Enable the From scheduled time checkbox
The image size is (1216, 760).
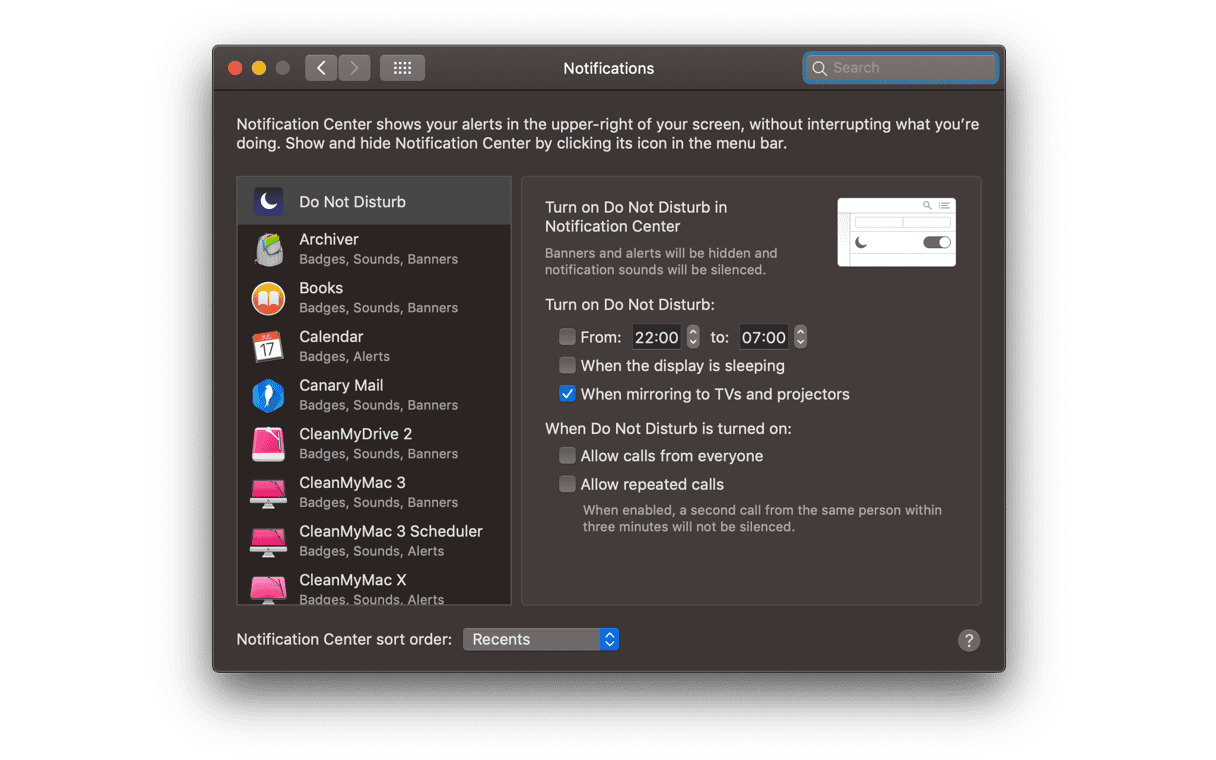pos(567,337)
